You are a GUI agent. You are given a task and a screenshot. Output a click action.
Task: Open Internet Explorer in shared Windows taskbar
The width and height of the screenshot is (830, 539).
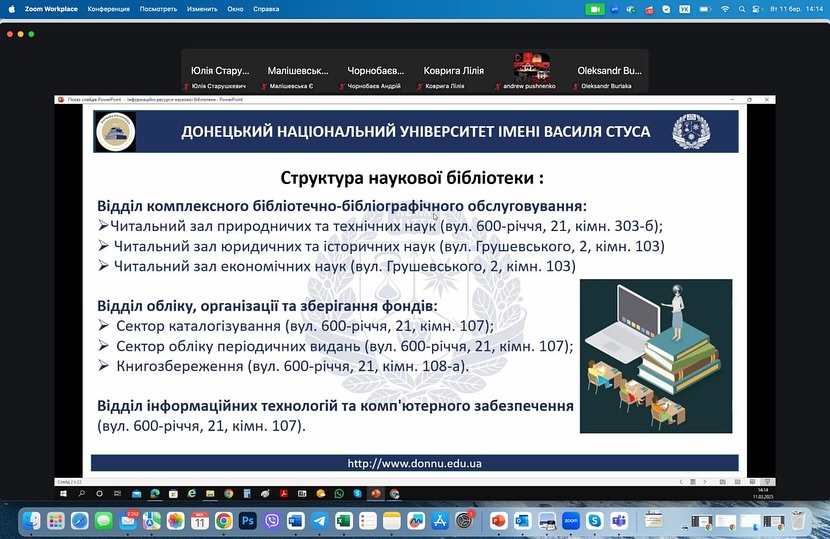(192, 493)
